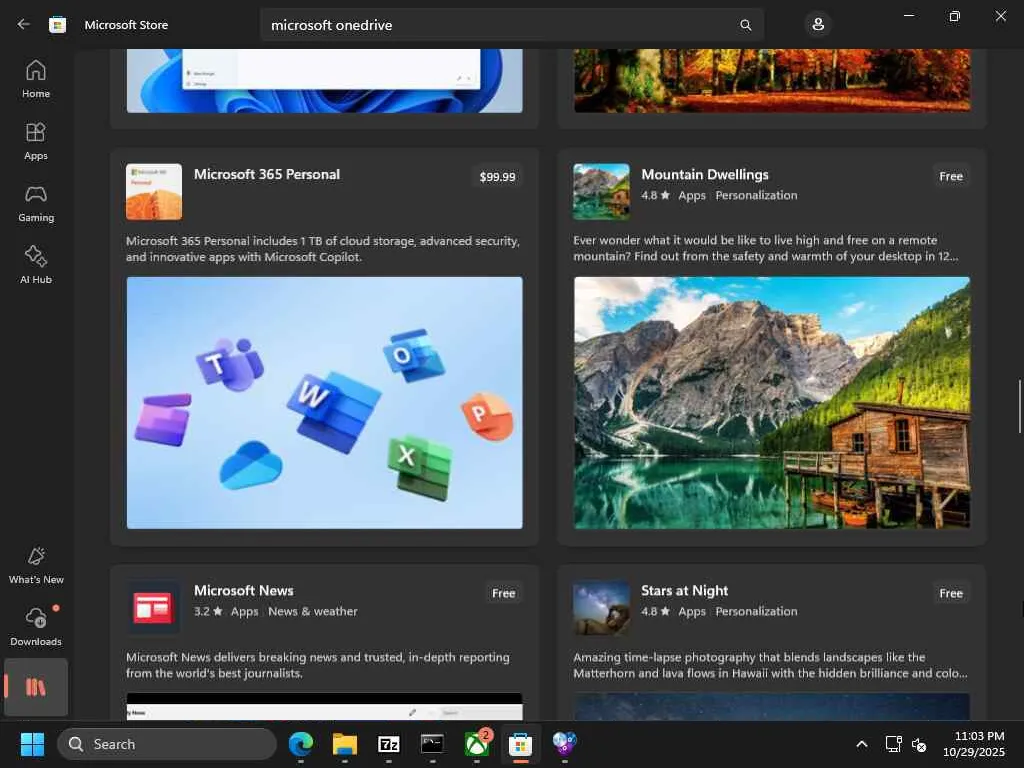Click the 3.2 rating on Microsoft News
The height and width of the screenshot is (768, 1024).
[x=208, y=611]
